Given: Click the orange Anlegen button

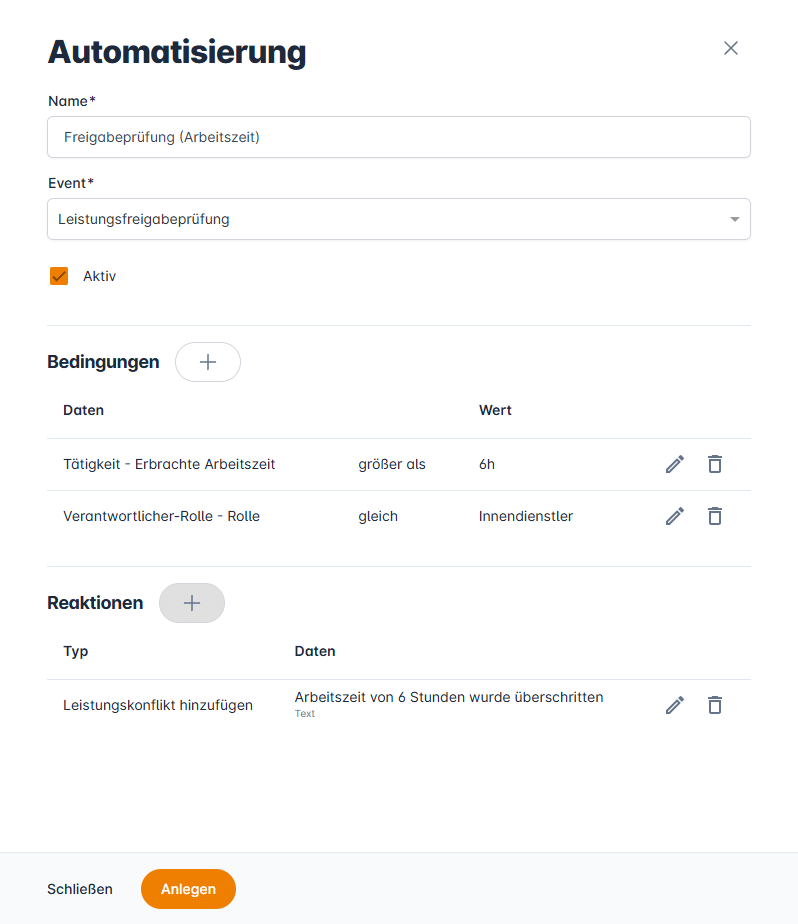Looking at the screenshot, I should (188, 889).
